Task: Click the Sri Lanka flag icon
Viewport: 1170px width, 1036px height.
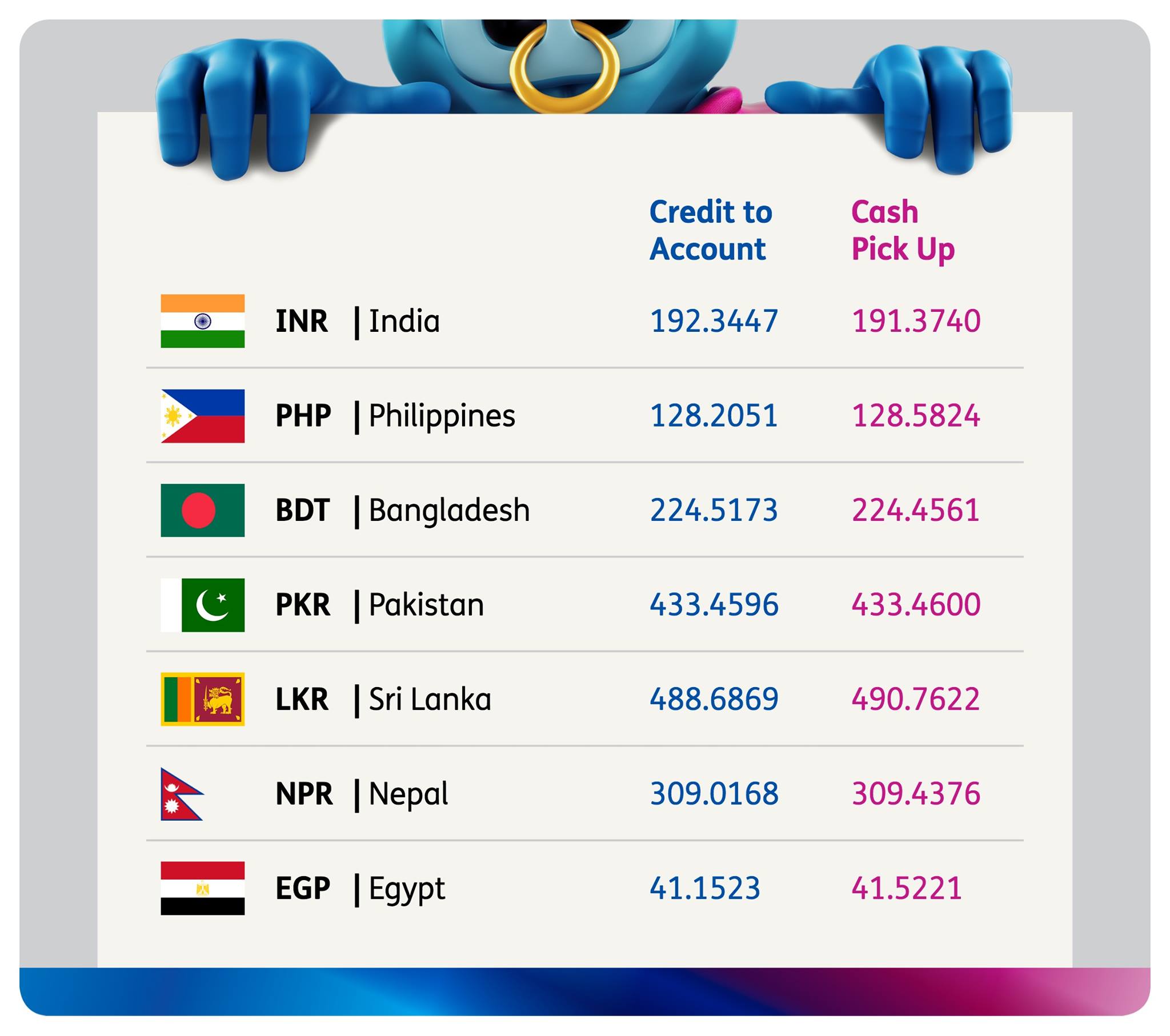Action: pos(203,700)
